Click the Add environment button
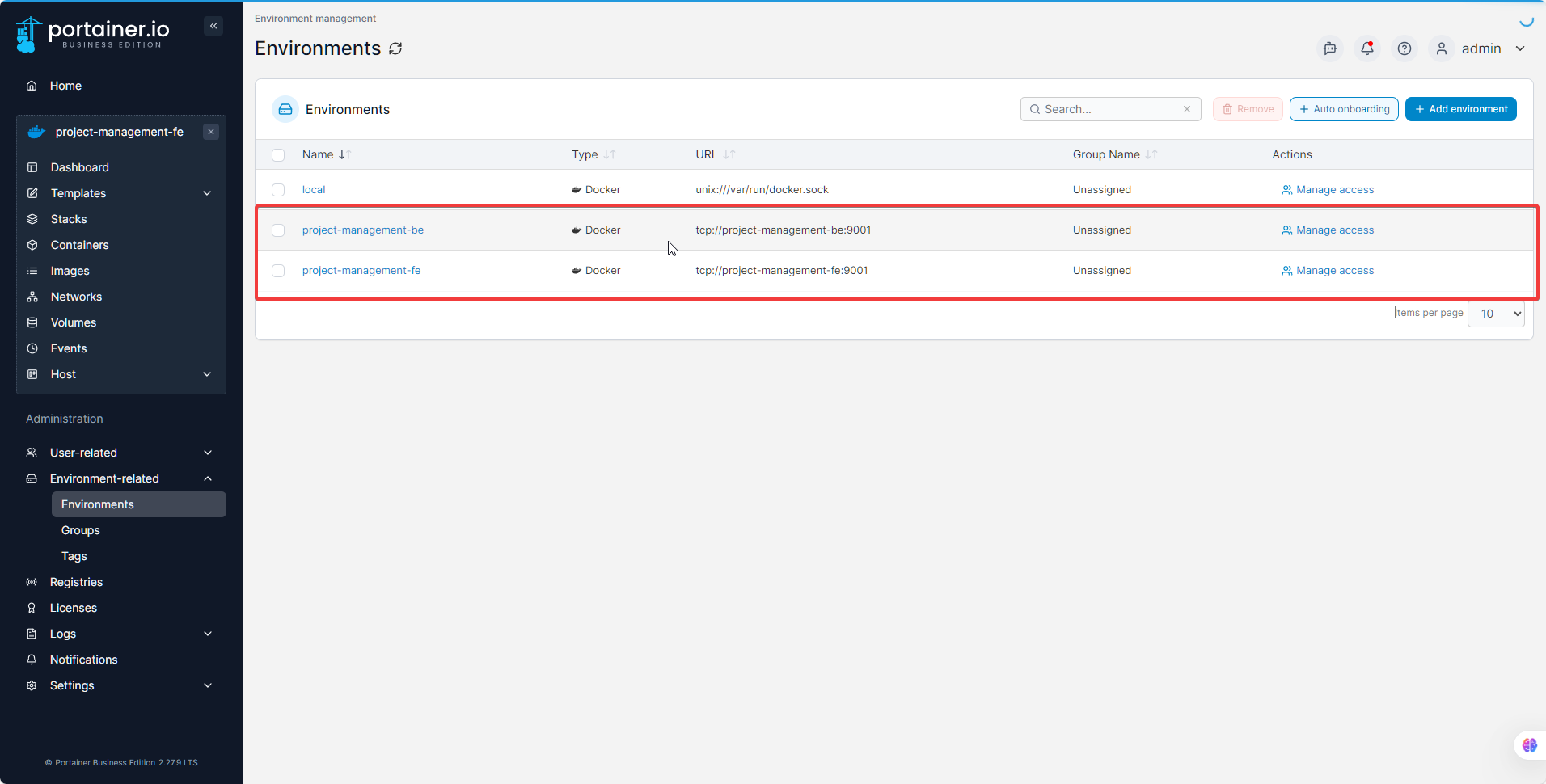This screenshot has width=1546, height=784. pyautogui.click(x=1460, y=109)
